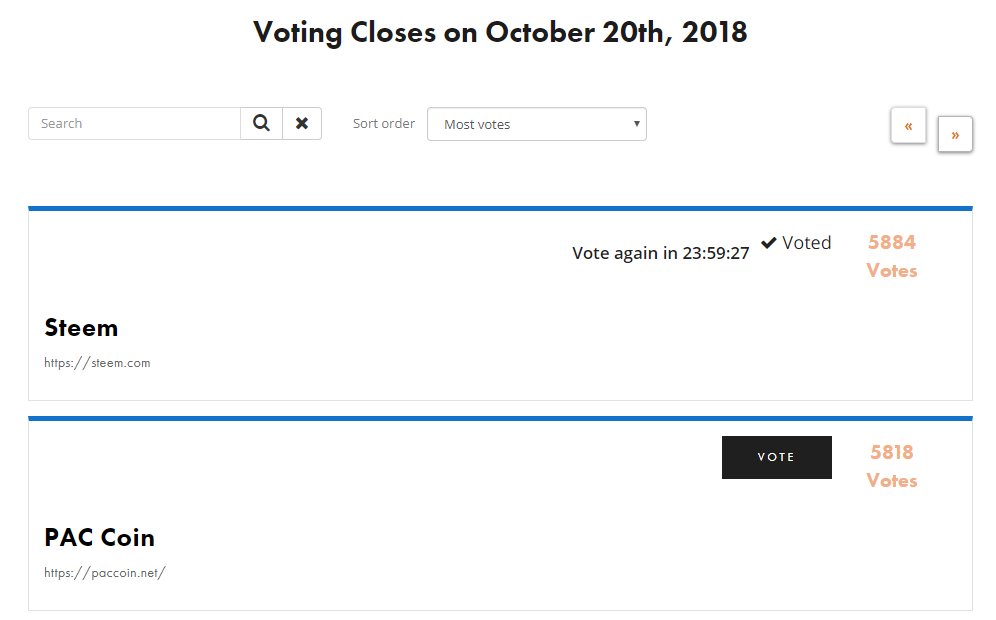Click the Most votes dropdown arrow
Image resolution: width=996 pixels, height=620 pixels.
[637, 124]
